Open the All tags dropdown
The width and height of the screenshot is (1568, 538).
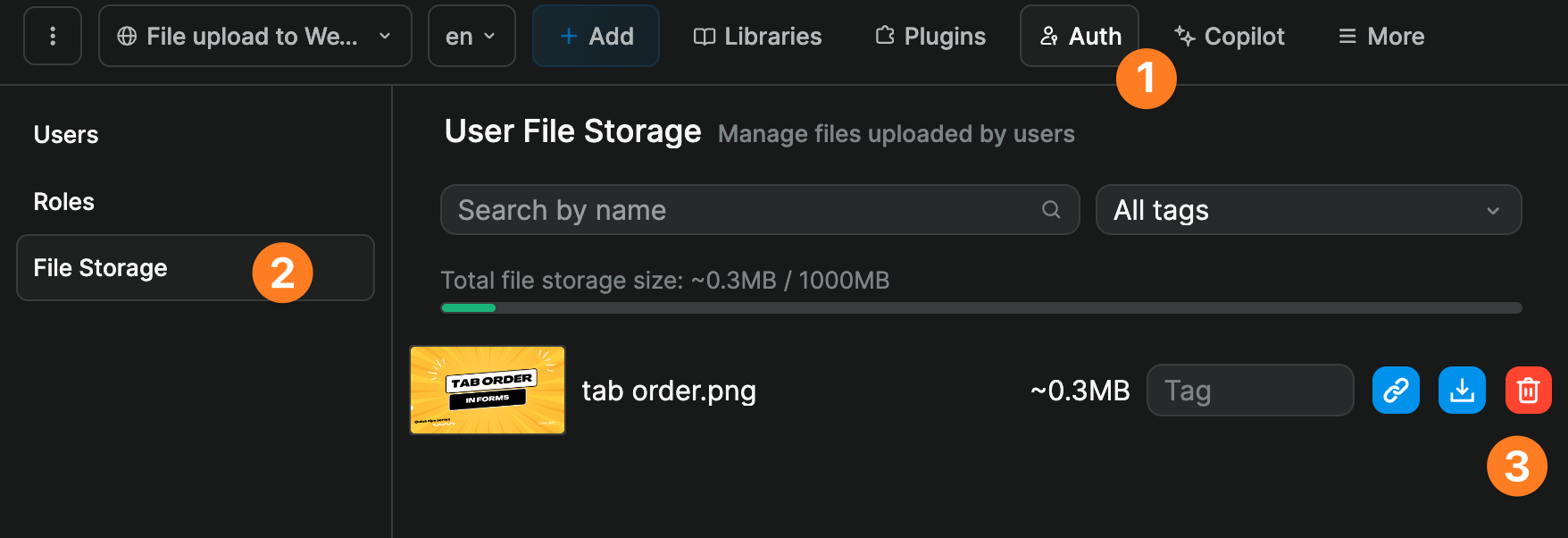coord(1308,210)
